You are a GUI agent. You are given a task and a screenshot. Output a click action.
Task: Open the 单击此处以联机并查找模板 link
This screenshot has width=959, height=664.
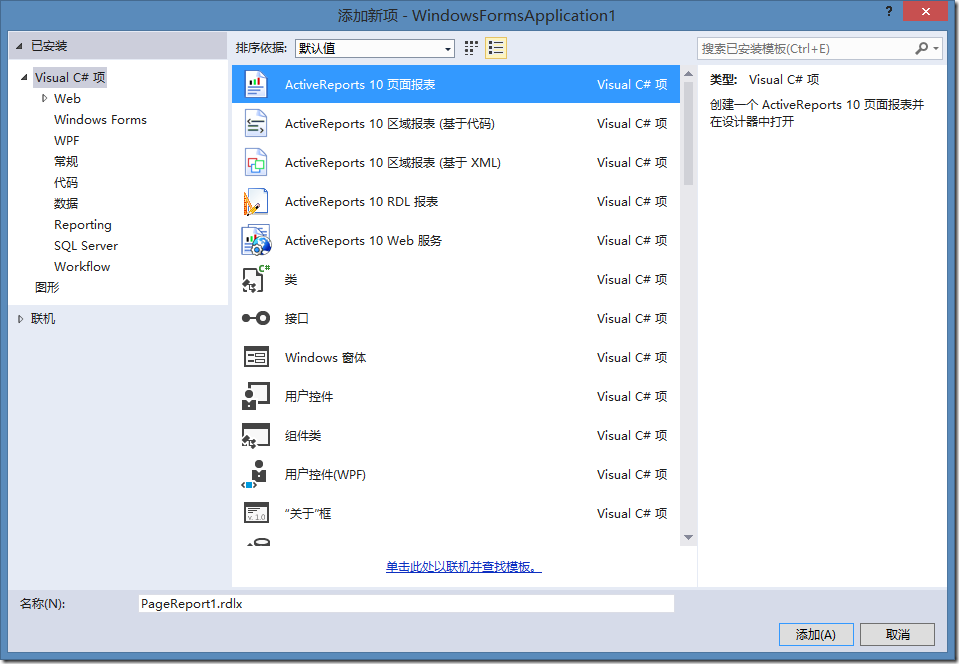coord(464,567)
